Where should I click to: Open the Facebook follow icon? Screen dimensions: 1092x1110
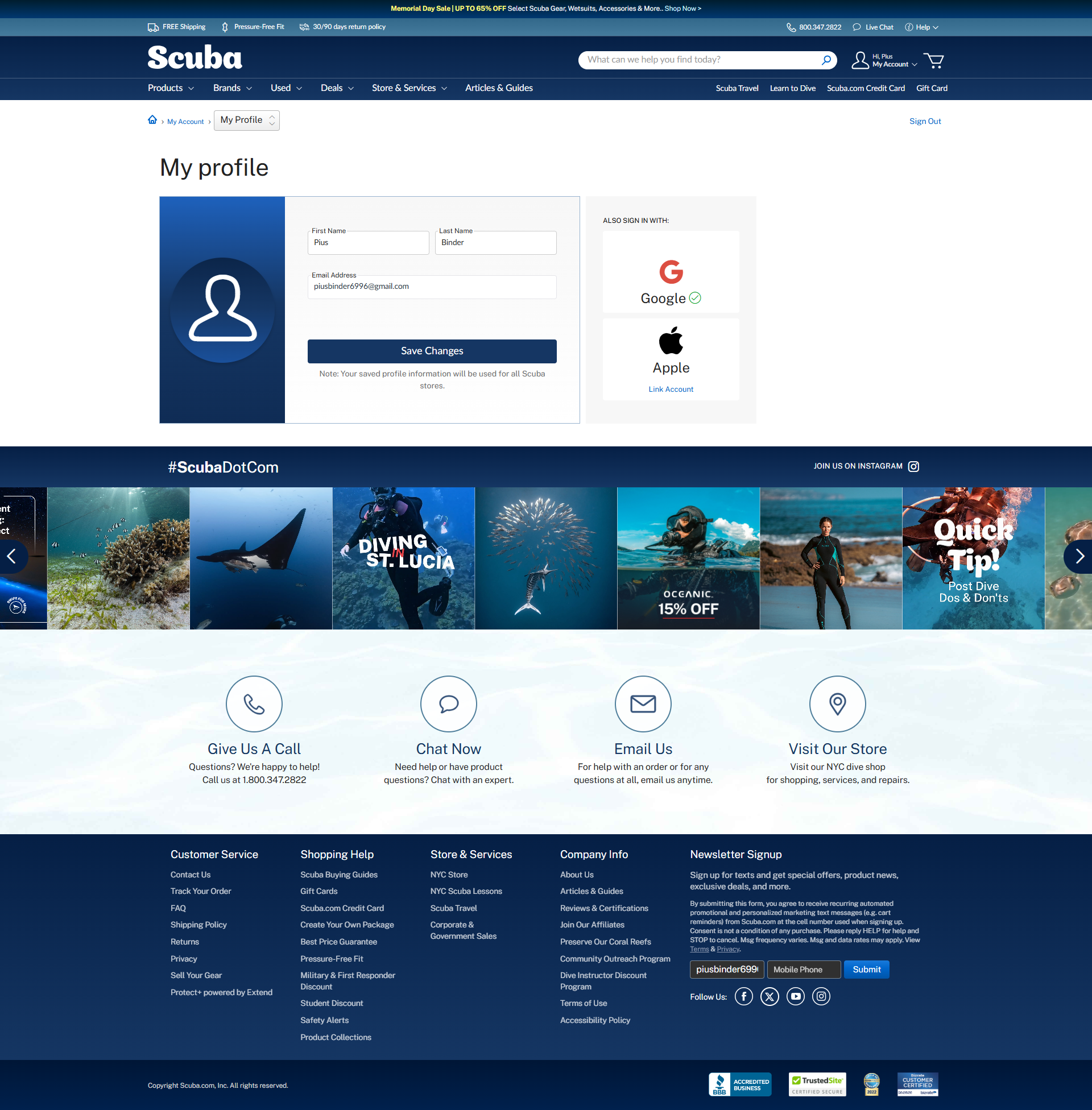(x=743, y=996)
